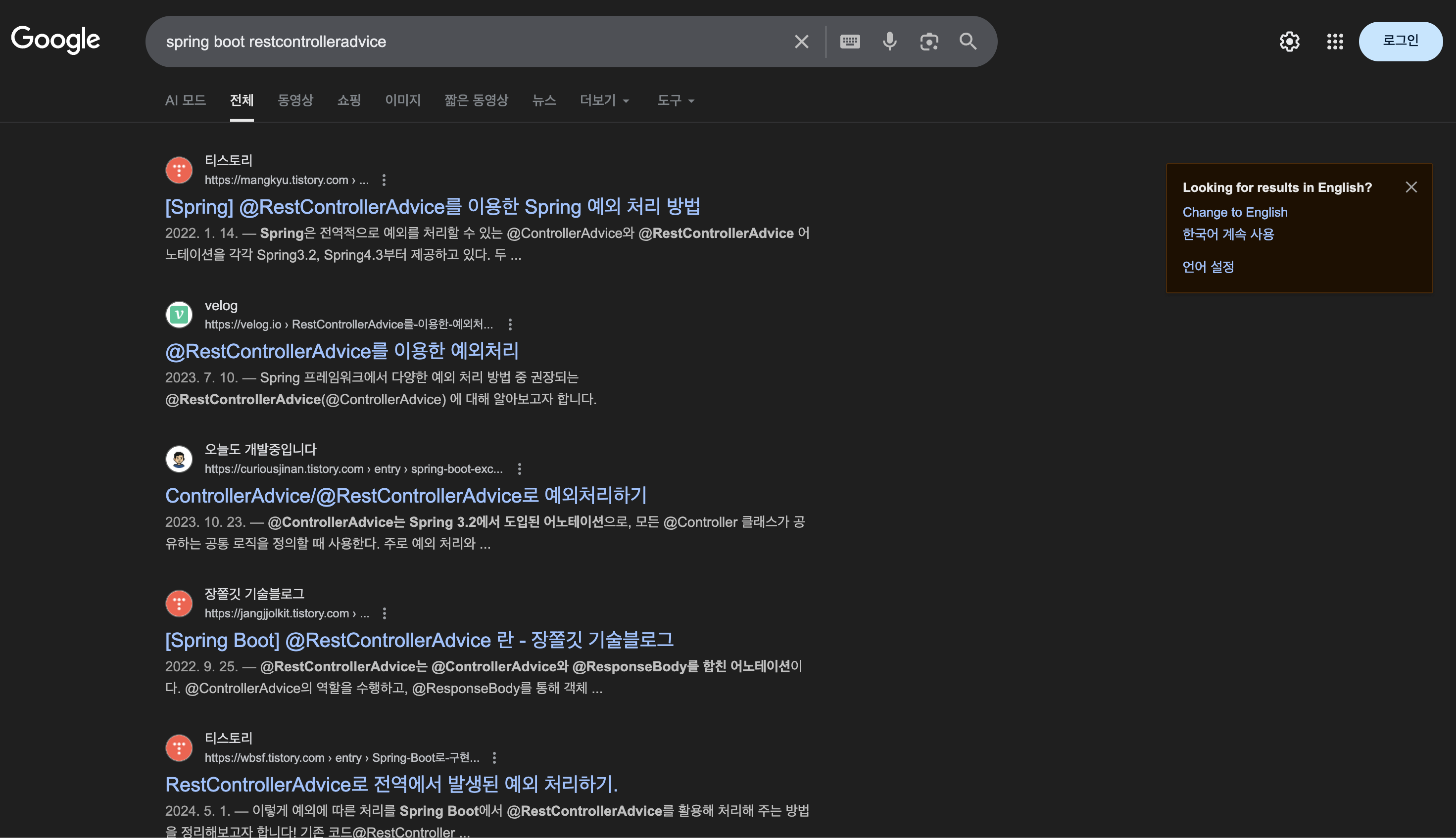Click the magnifying glass search icon
This screenshot has width=1456, height=838.
click(x=968, y=42)
